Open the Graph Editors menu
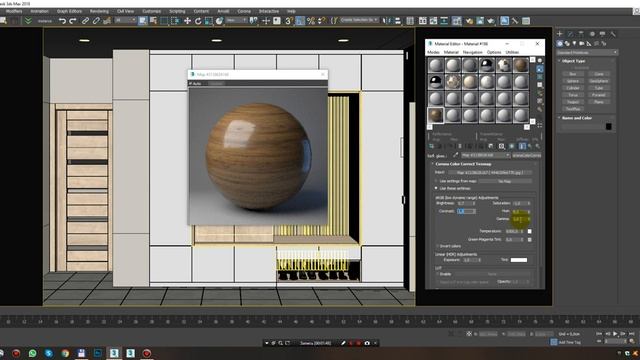The height and width of the screenshot is (360, 640). click(69, 11)
